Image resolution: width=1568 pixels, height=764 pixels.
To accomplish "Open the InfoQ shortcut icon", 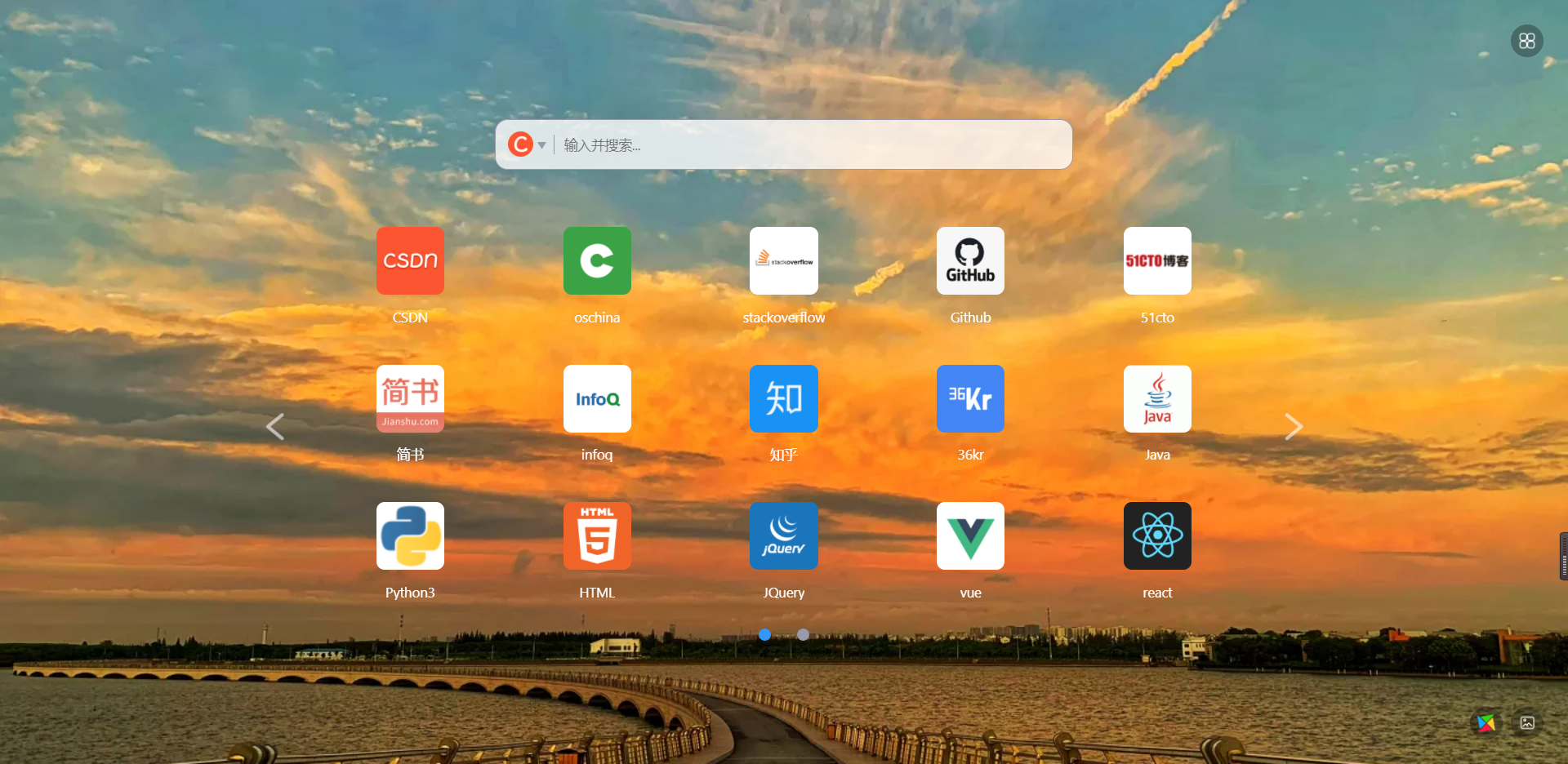I will click(597, 398).
